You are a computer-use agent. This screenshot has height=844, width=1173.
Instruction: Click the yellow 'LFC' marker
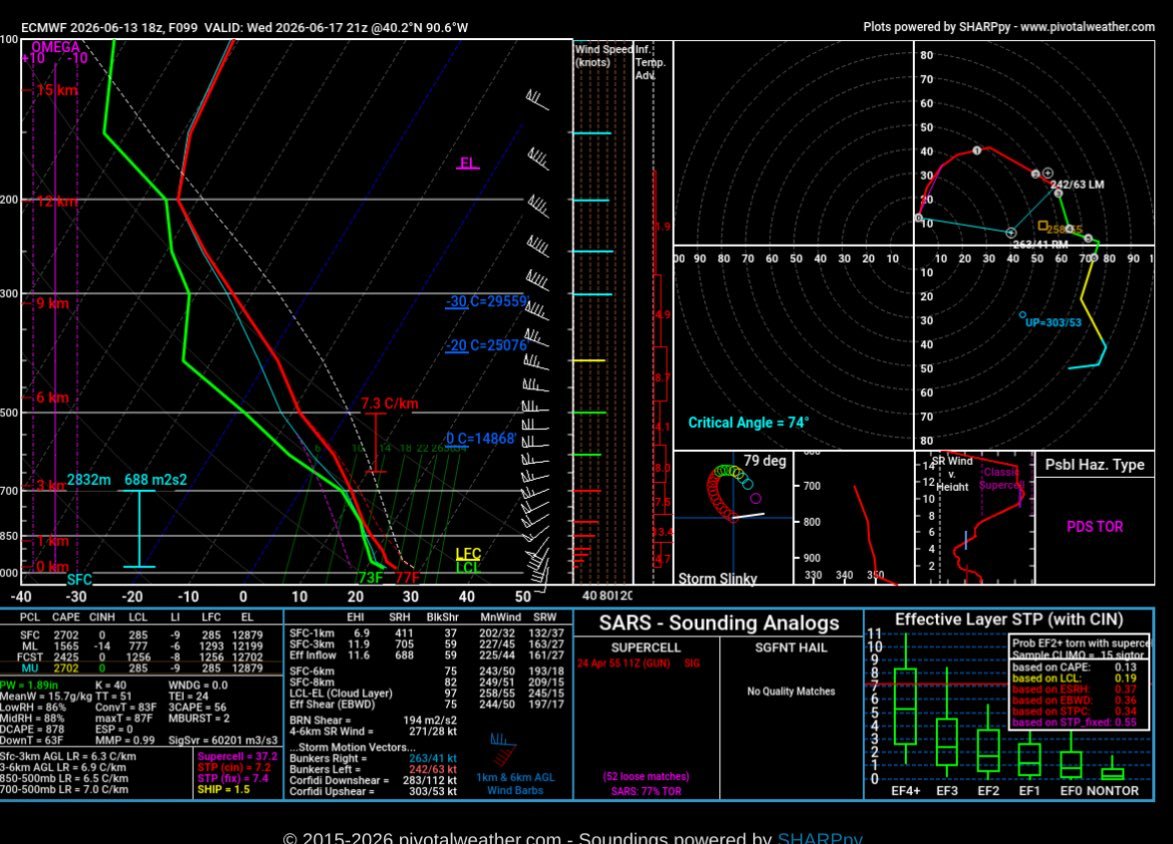click(468, 554)
